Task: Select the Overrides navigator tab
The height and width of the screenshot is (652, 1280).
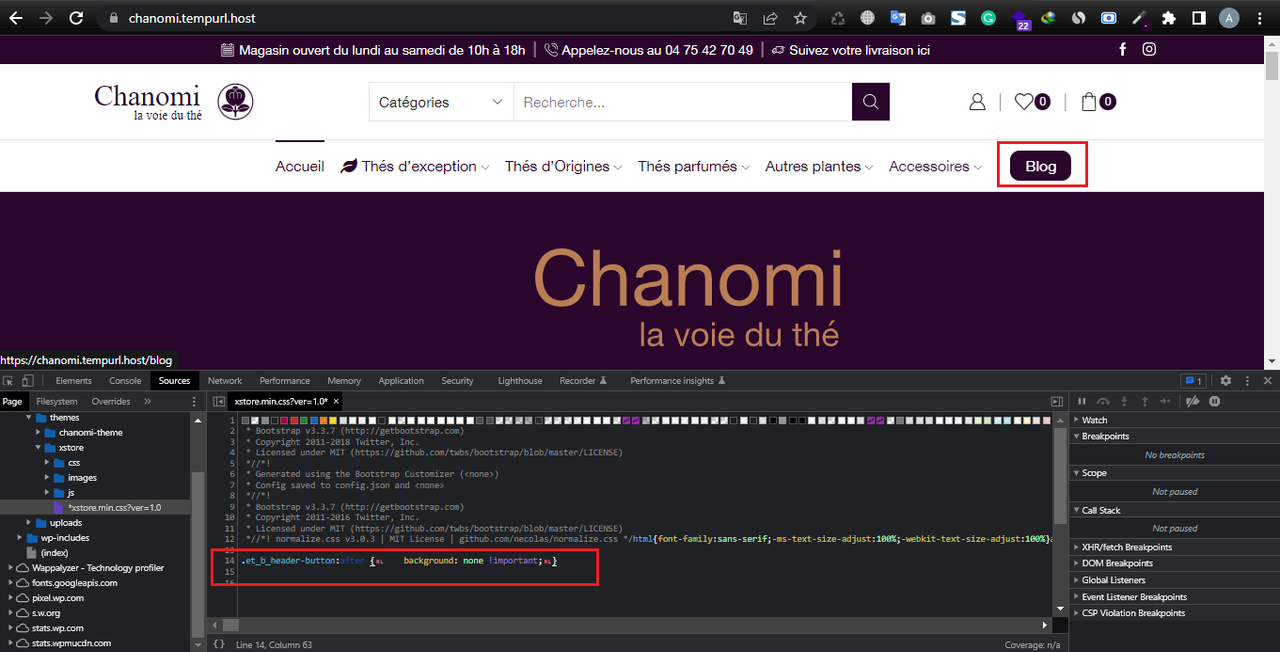Action: 111,401
